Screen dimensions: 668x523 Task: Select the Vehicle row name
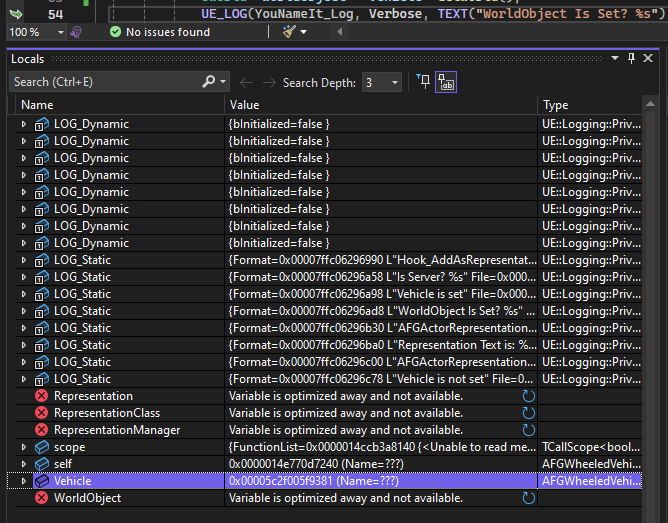pyautogui.click(x=72, y=481)
